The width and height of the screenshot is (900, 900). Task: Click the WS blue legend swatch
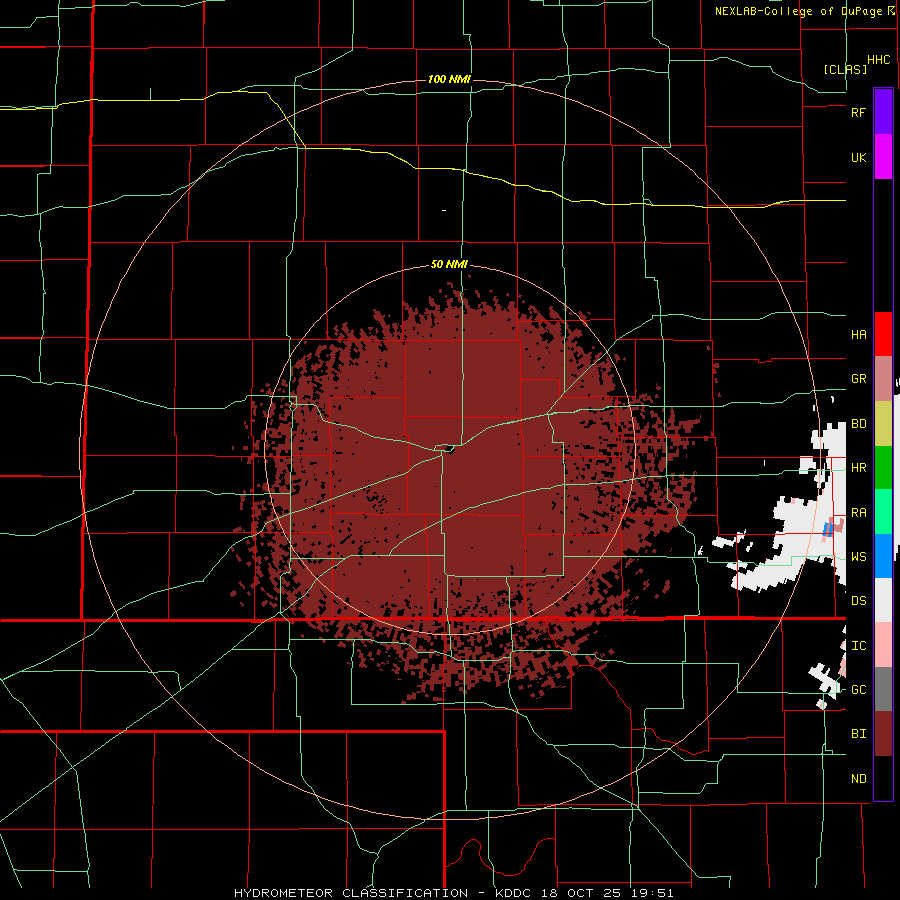883,556
